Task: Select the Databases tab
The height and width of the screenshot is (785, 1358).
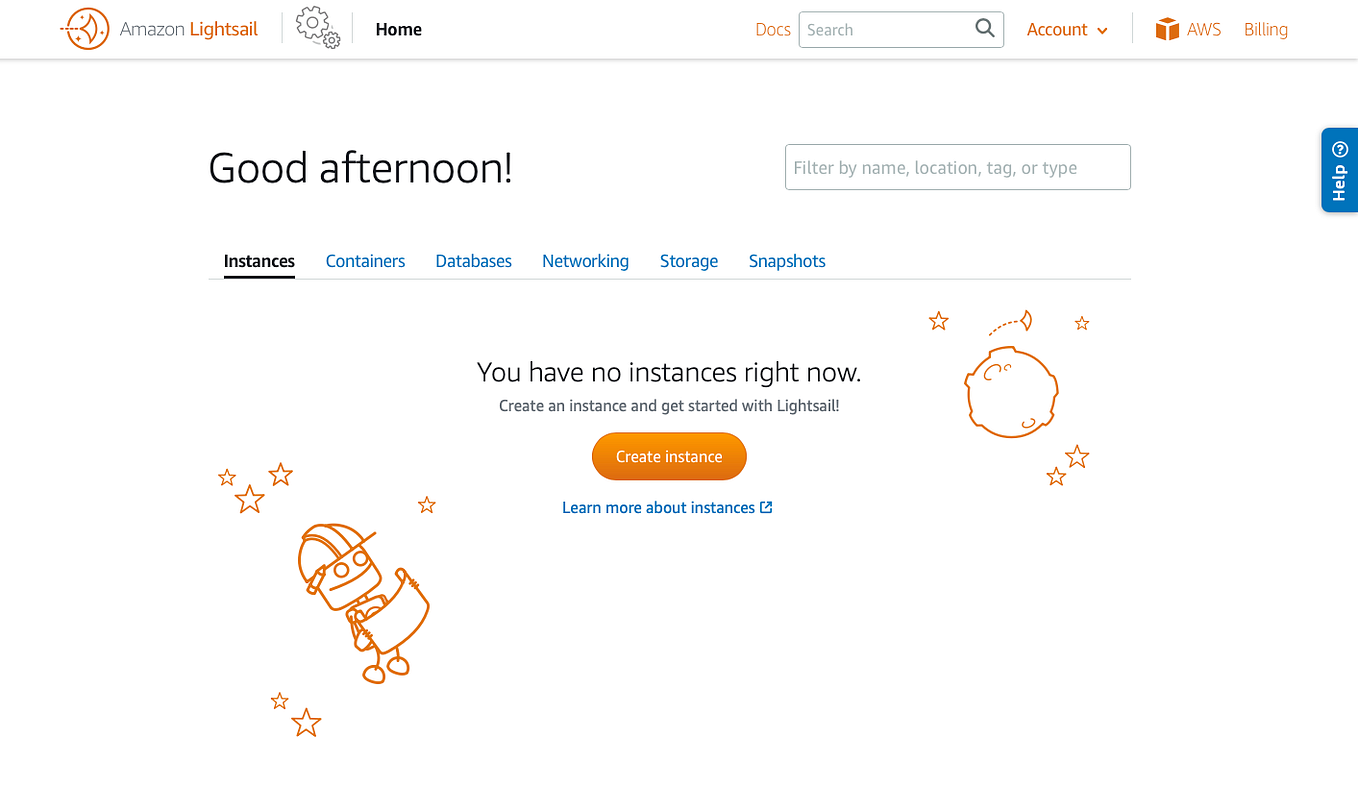Action: (473, 261)
